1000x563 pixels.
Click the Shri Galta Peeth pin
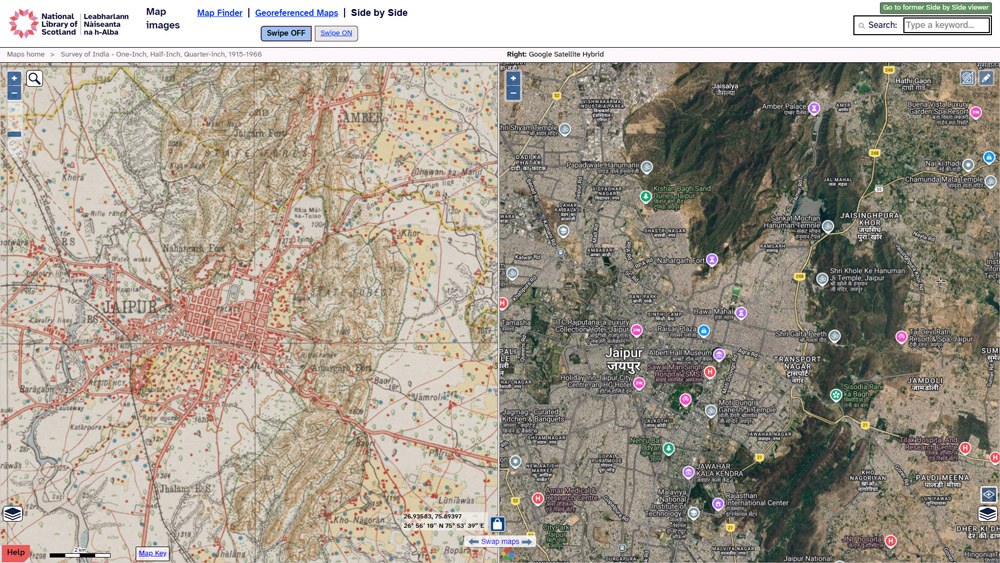pos(834,336)
